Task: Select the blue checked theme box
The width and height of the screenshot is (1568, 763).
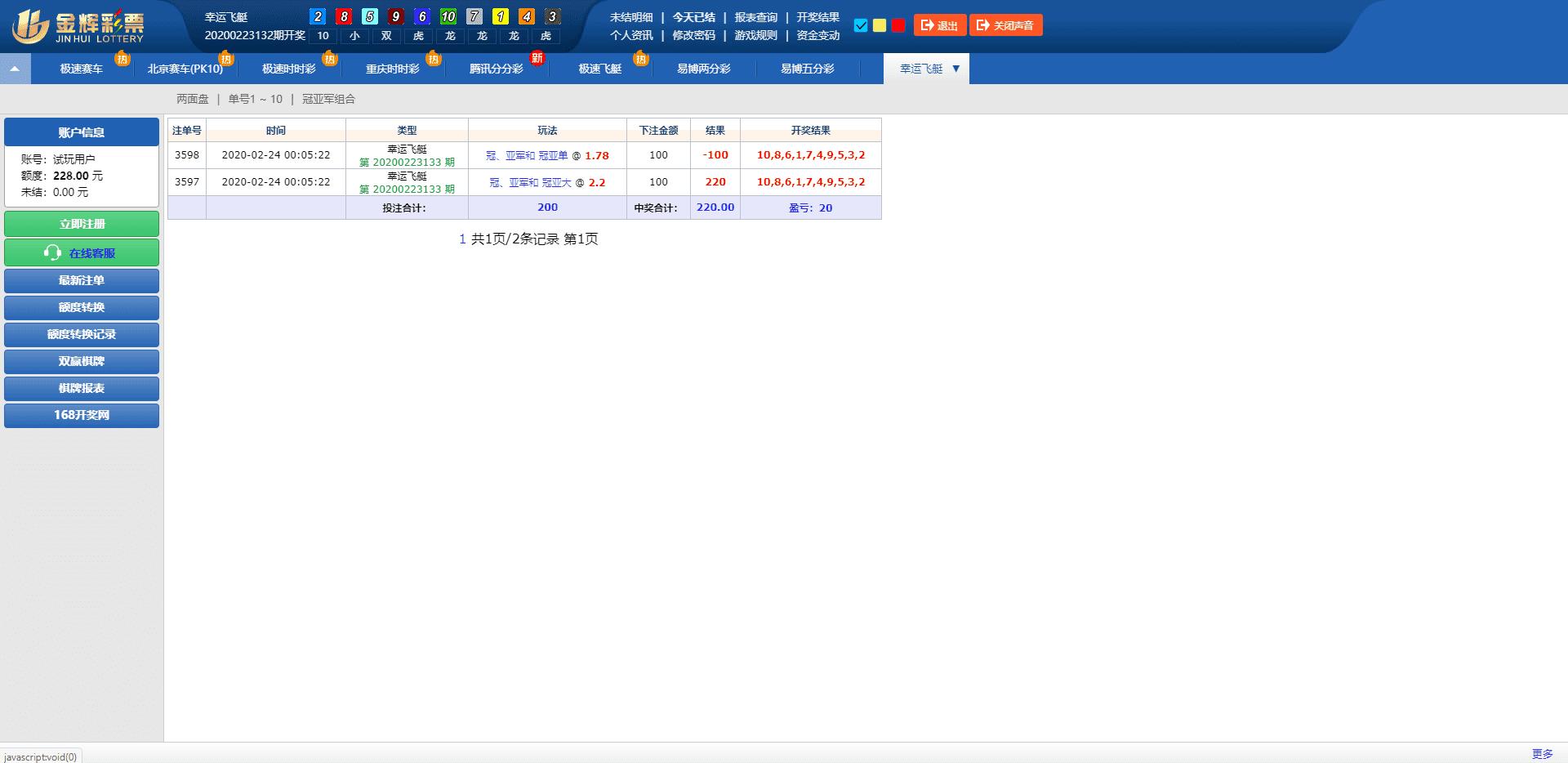Action: (861, 25)
